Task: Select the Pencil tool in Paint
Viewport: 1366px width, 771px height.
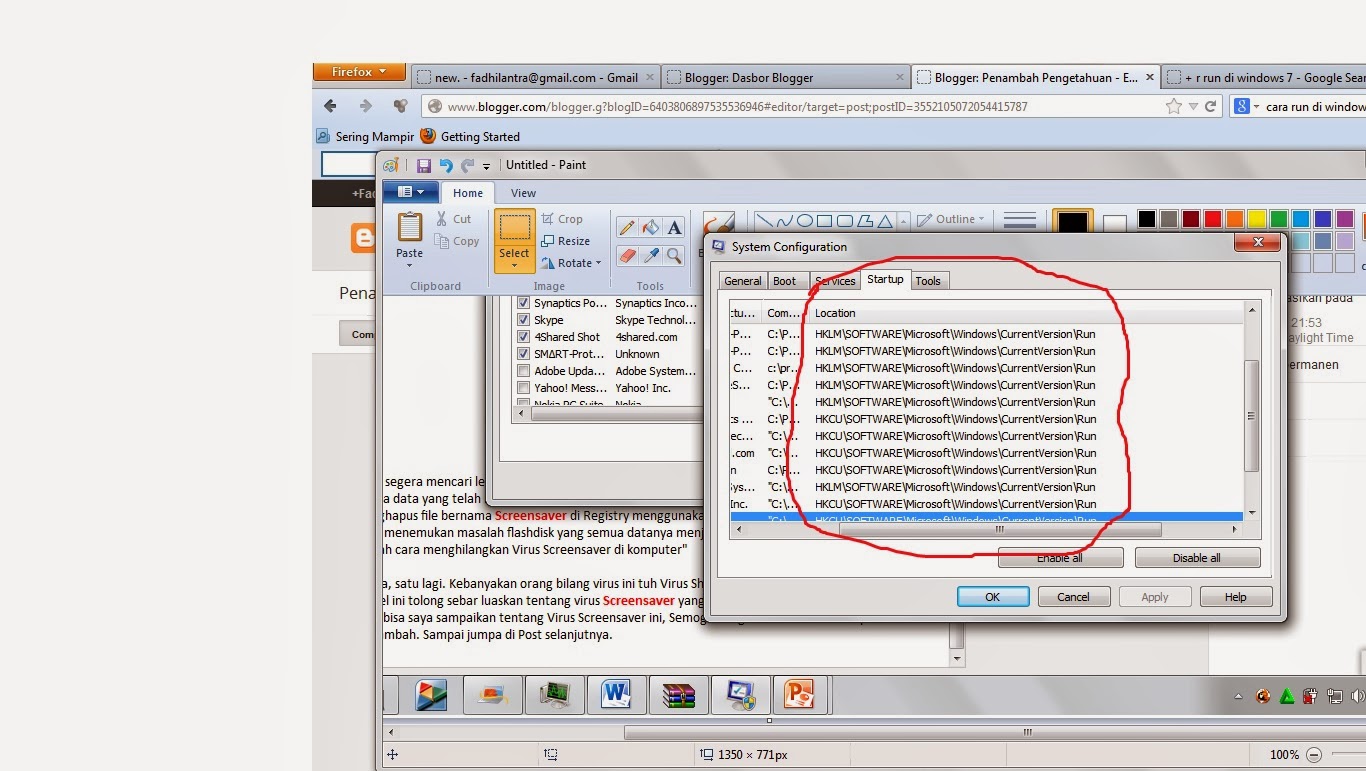Action: (627, 225)
